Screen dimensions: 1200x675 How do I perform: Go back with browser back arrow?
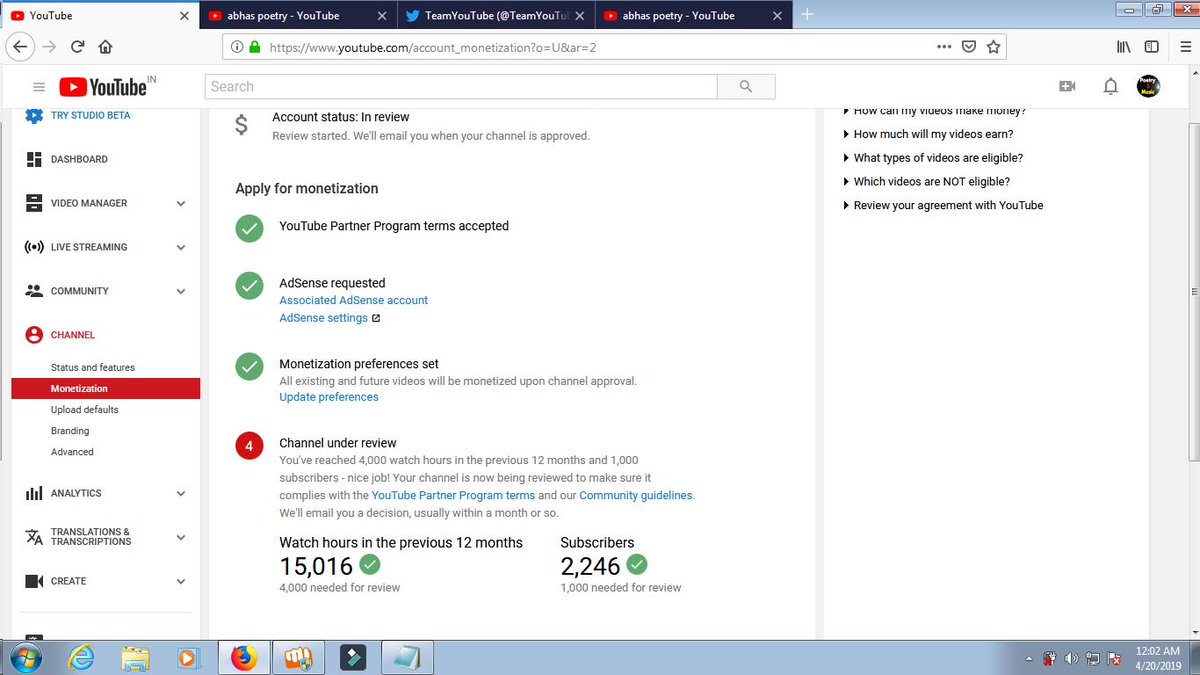coord(20,47)
